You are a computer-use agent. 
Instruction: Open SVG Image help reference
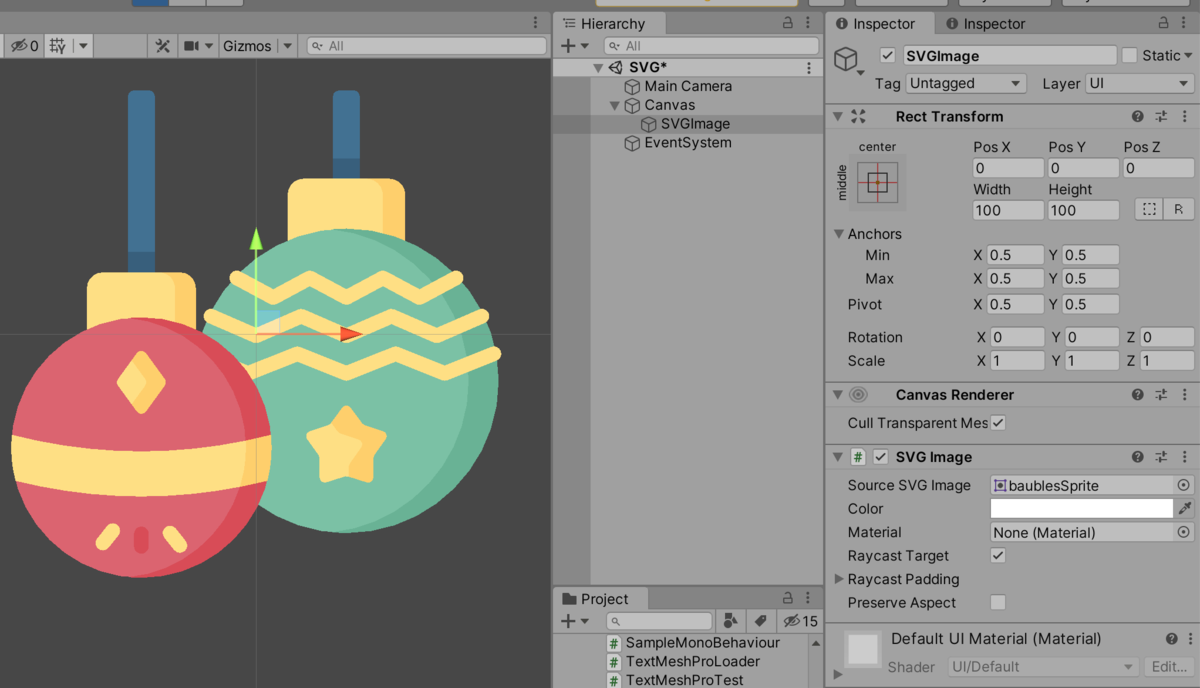[x=1138, y=457]
